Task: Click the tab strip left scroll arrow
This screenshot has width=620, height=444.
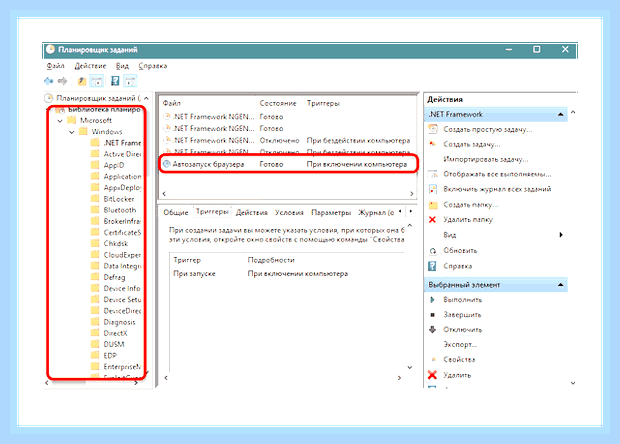Action: (x=401, y=212)
